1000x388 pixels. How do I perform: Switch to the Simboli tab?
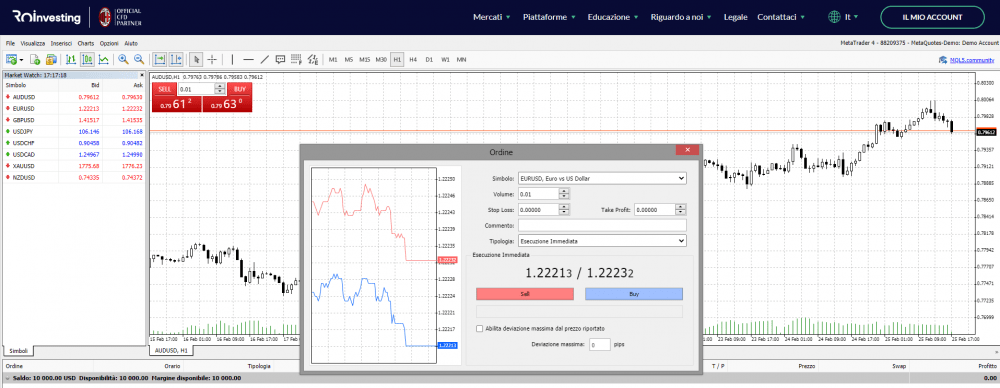click(x=18, y=351)
